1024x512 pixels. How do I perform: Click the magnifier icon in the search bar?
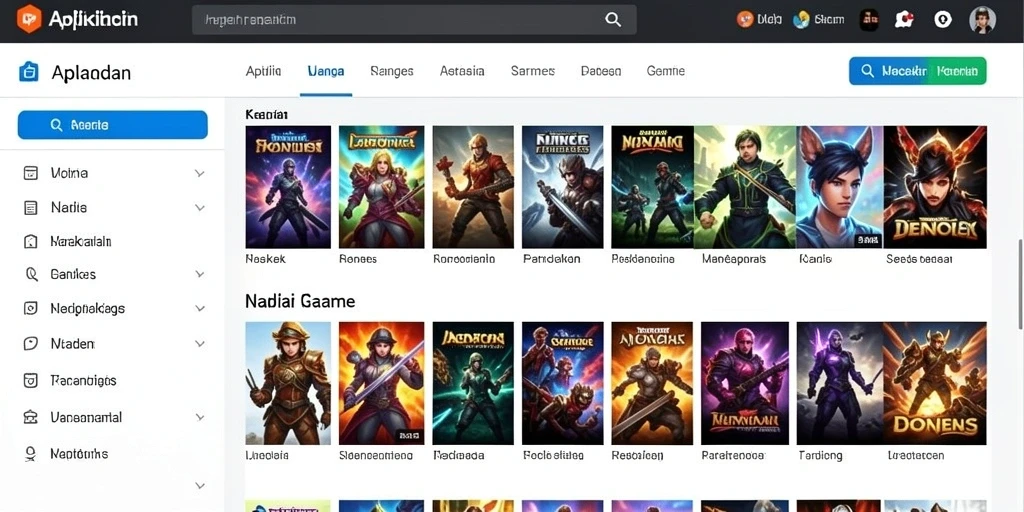[613, 20]
